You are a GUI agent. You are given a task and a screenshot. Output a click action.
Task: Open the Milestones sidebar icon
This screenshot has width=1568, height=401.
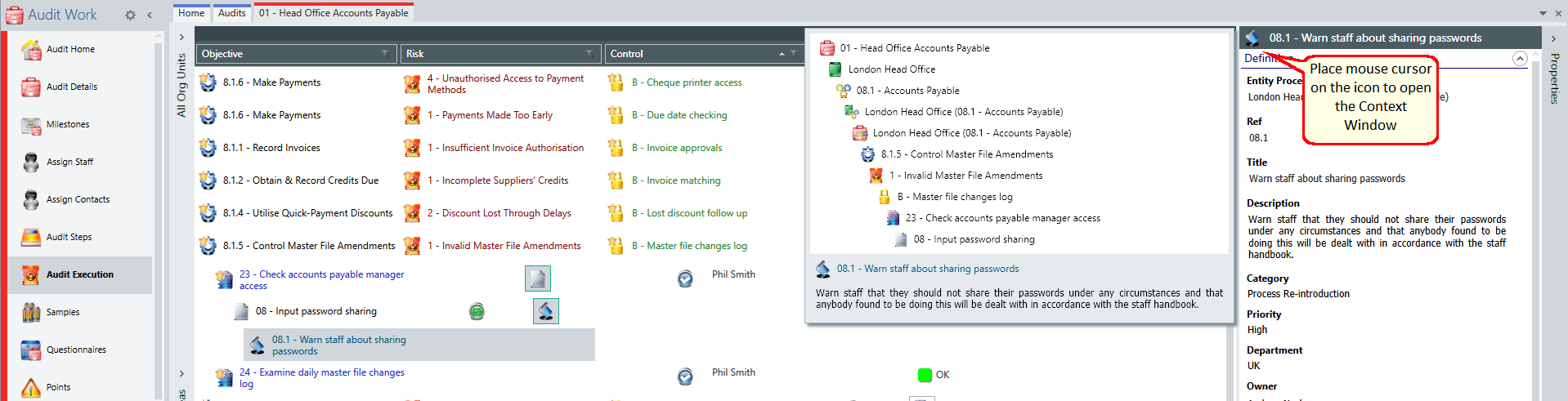(31, 125)
